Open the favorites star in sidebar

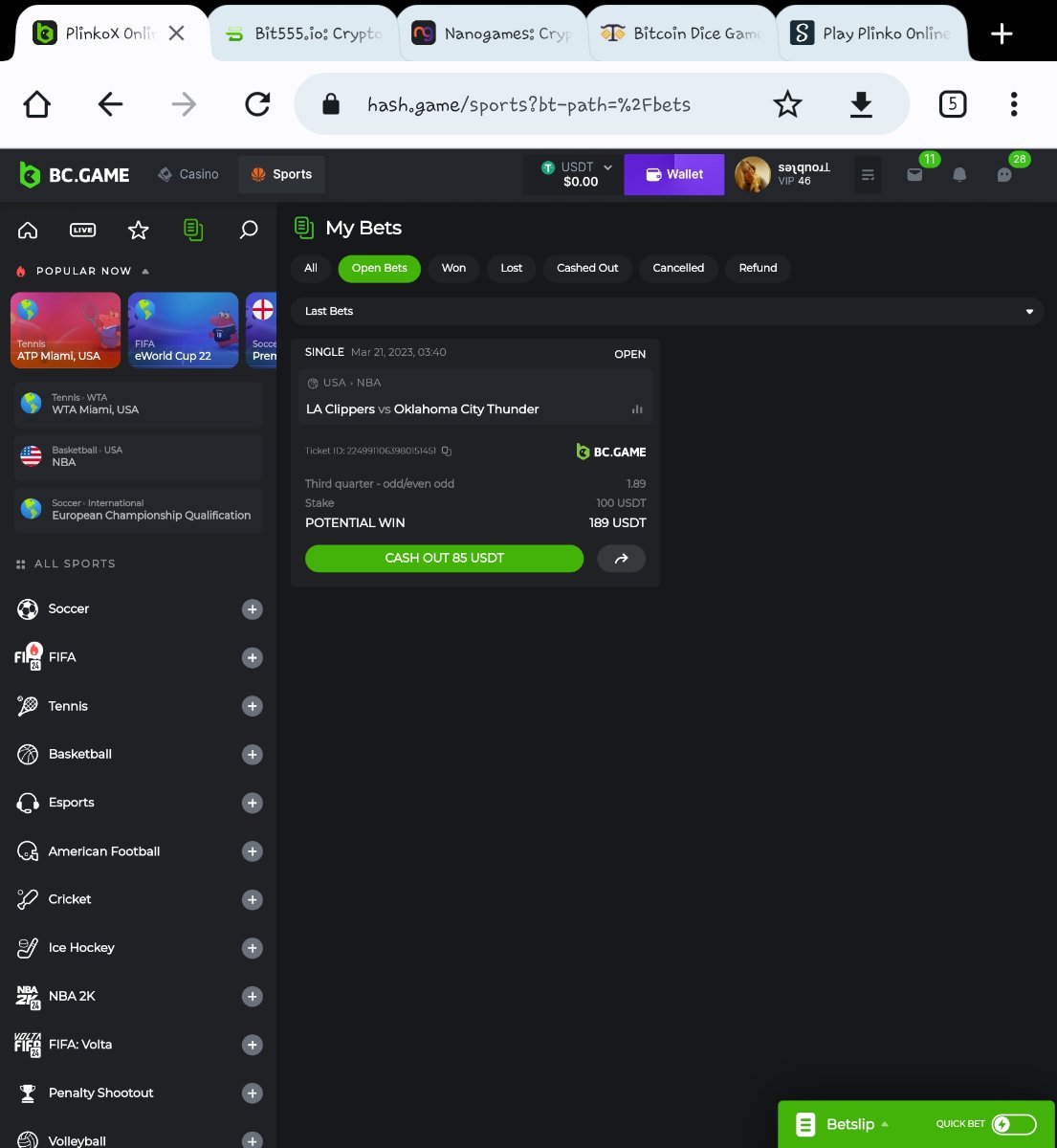pos(139,230)
